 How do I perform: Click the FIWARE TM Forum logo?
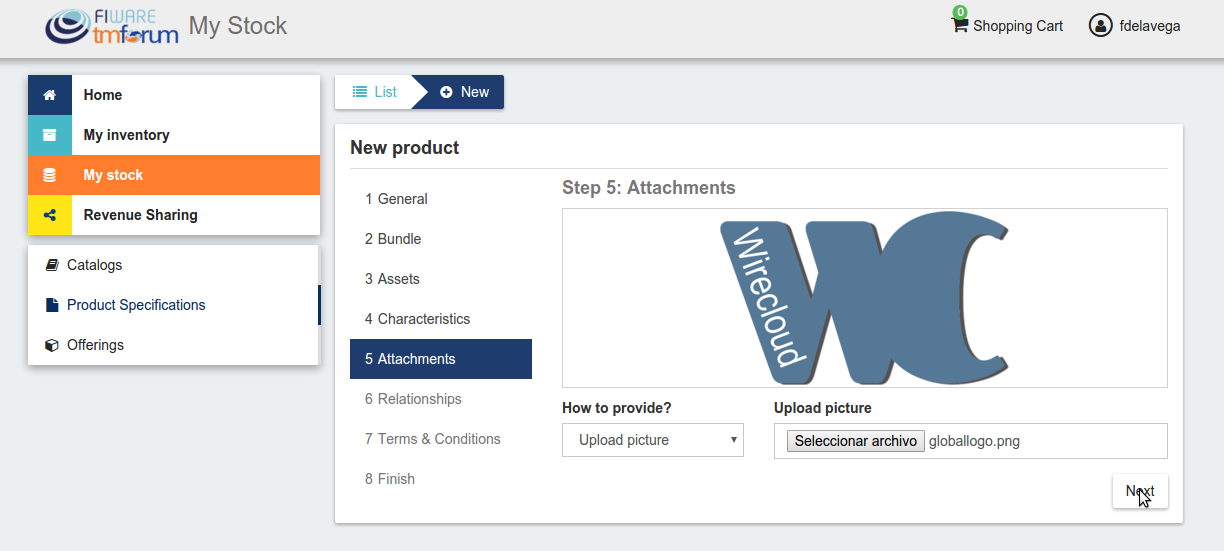point(111,26)
